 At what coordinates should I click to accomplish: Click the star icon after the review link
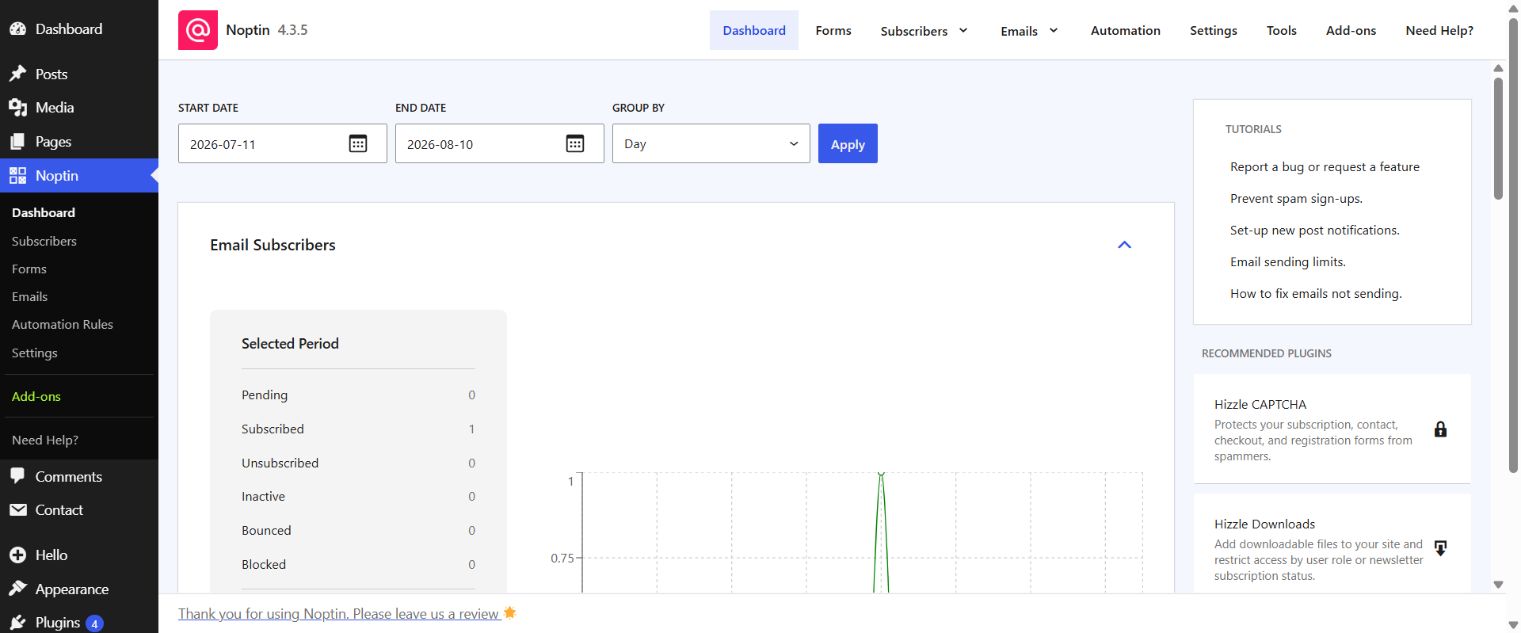click(x=510, y=612)
